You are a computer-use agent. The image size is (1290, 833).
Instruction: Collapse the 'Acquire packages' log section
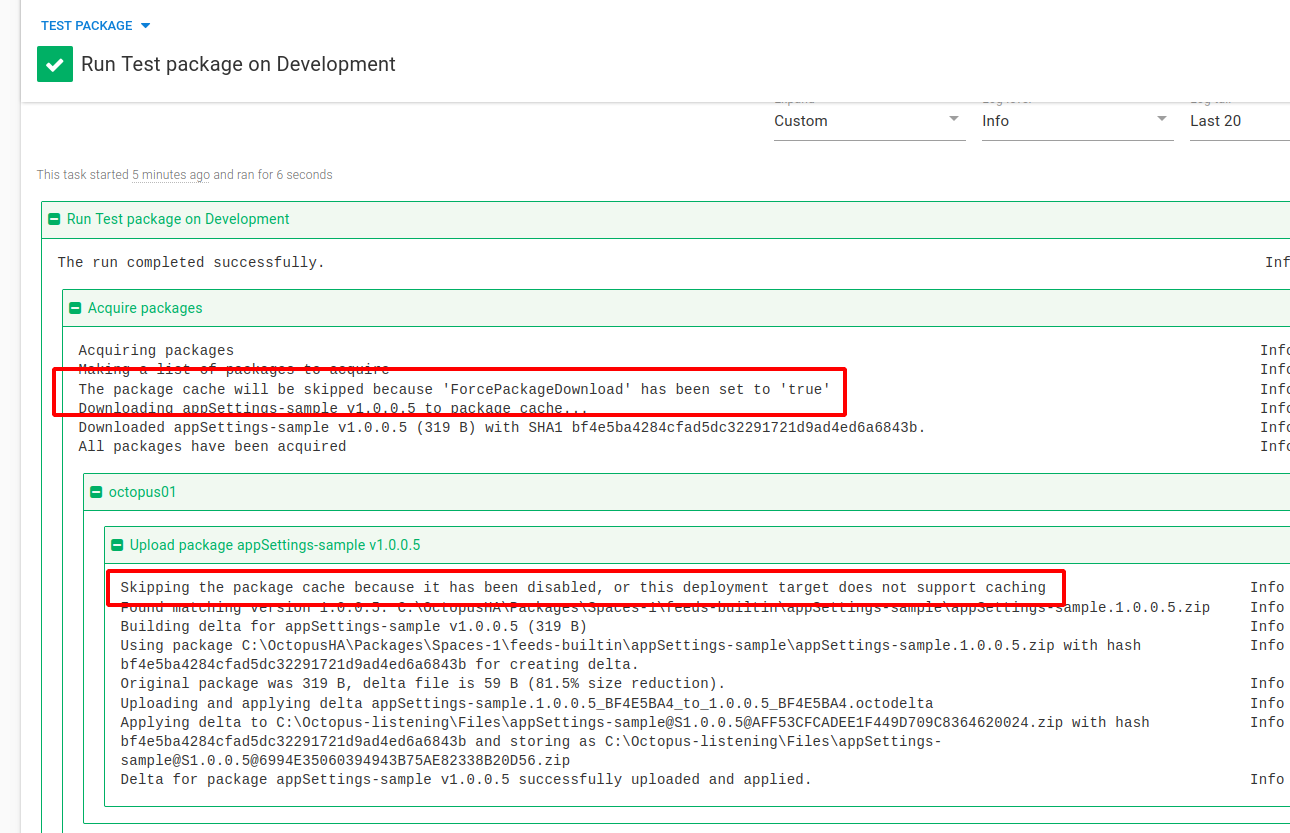[75, 308]
